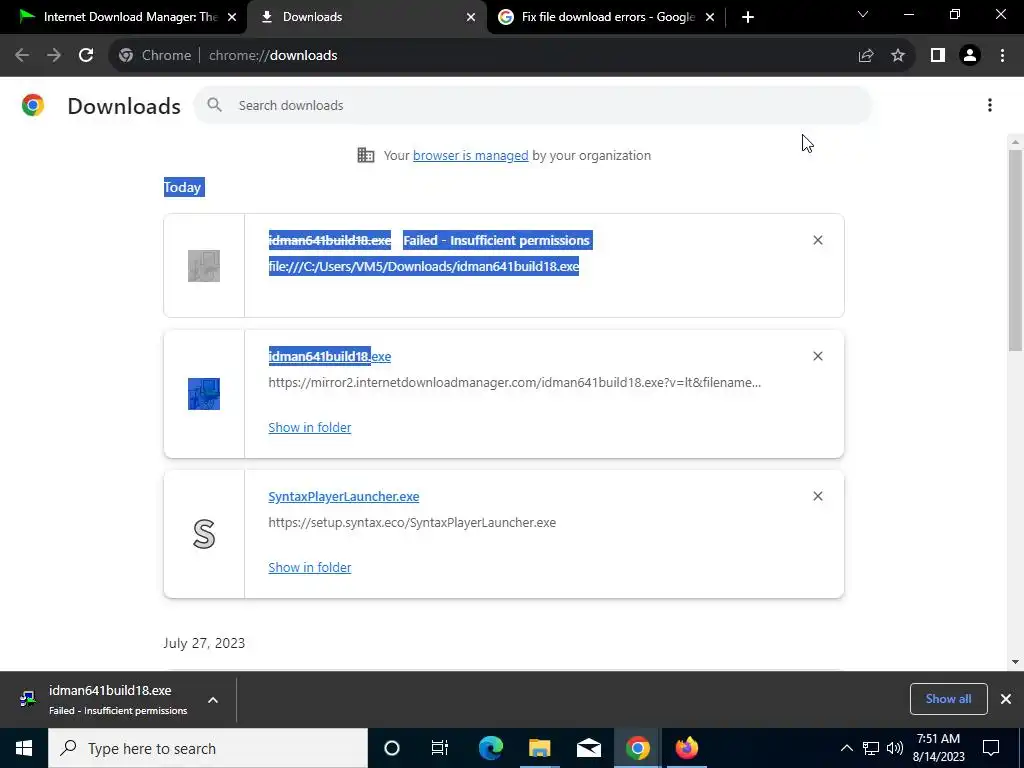Viewport: 1024px width, 768px height.
Task: Open tab search dropdown chevron
Action: tap(863, 14)
